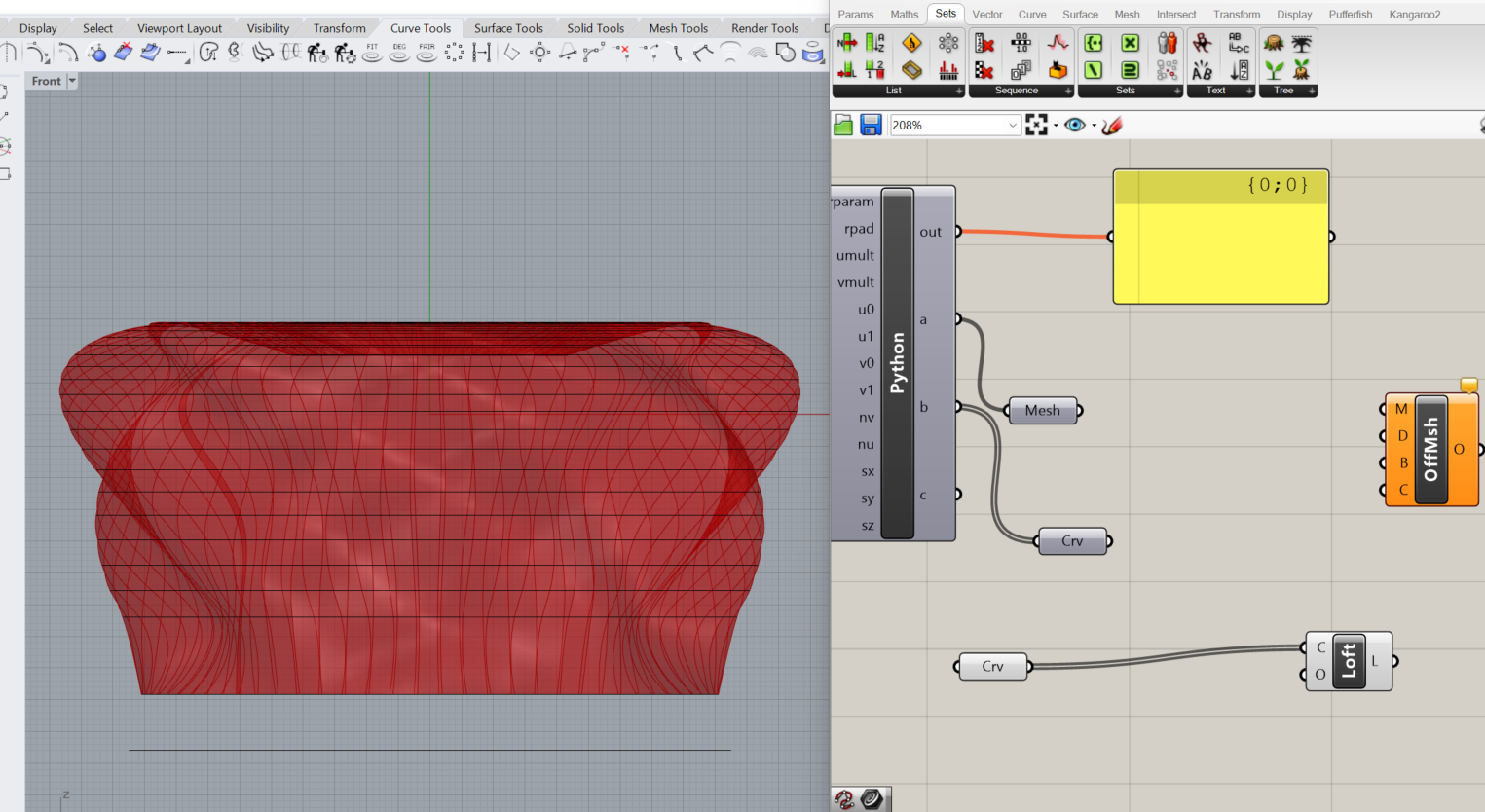
Task: Save the Grasshopper document with the floppy disk icon
Action: point(871,125)
